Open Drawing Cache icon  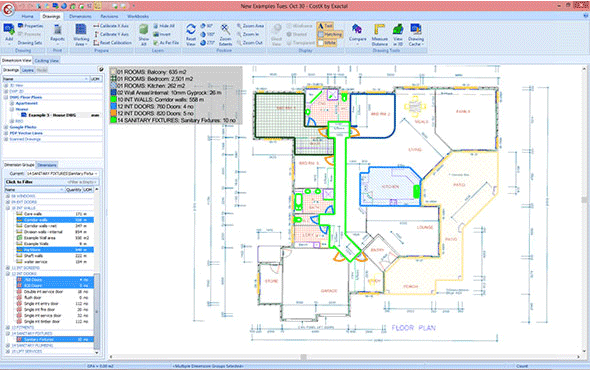point(416,34)
